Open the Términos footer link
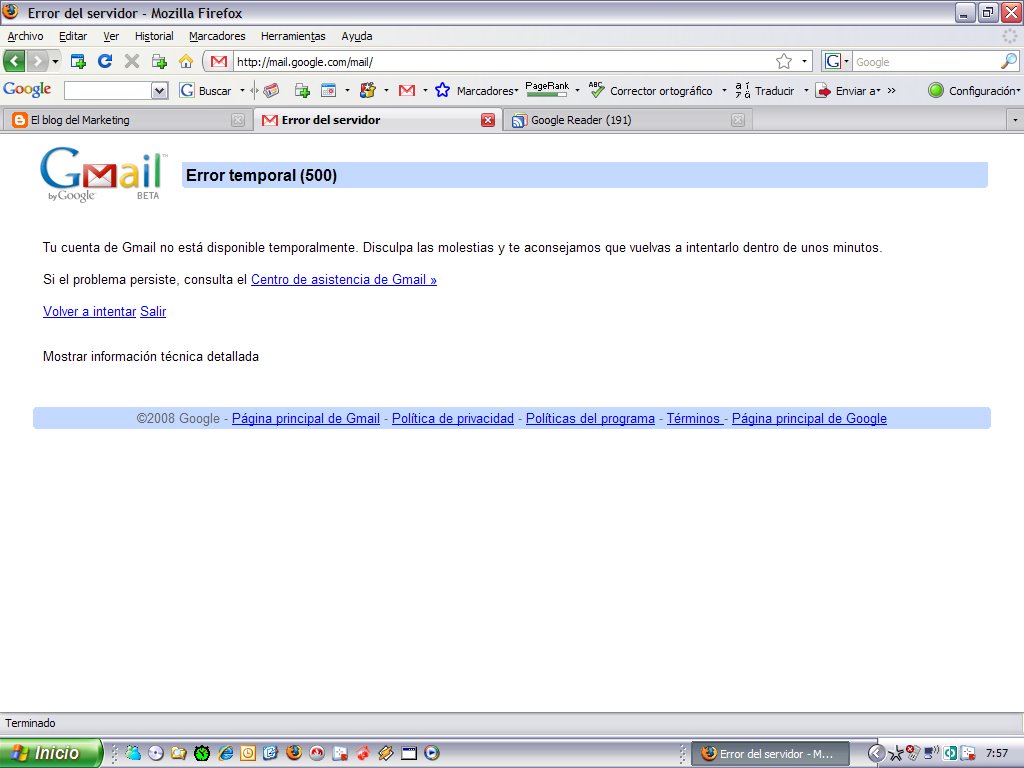 click(x=693, y=419)
